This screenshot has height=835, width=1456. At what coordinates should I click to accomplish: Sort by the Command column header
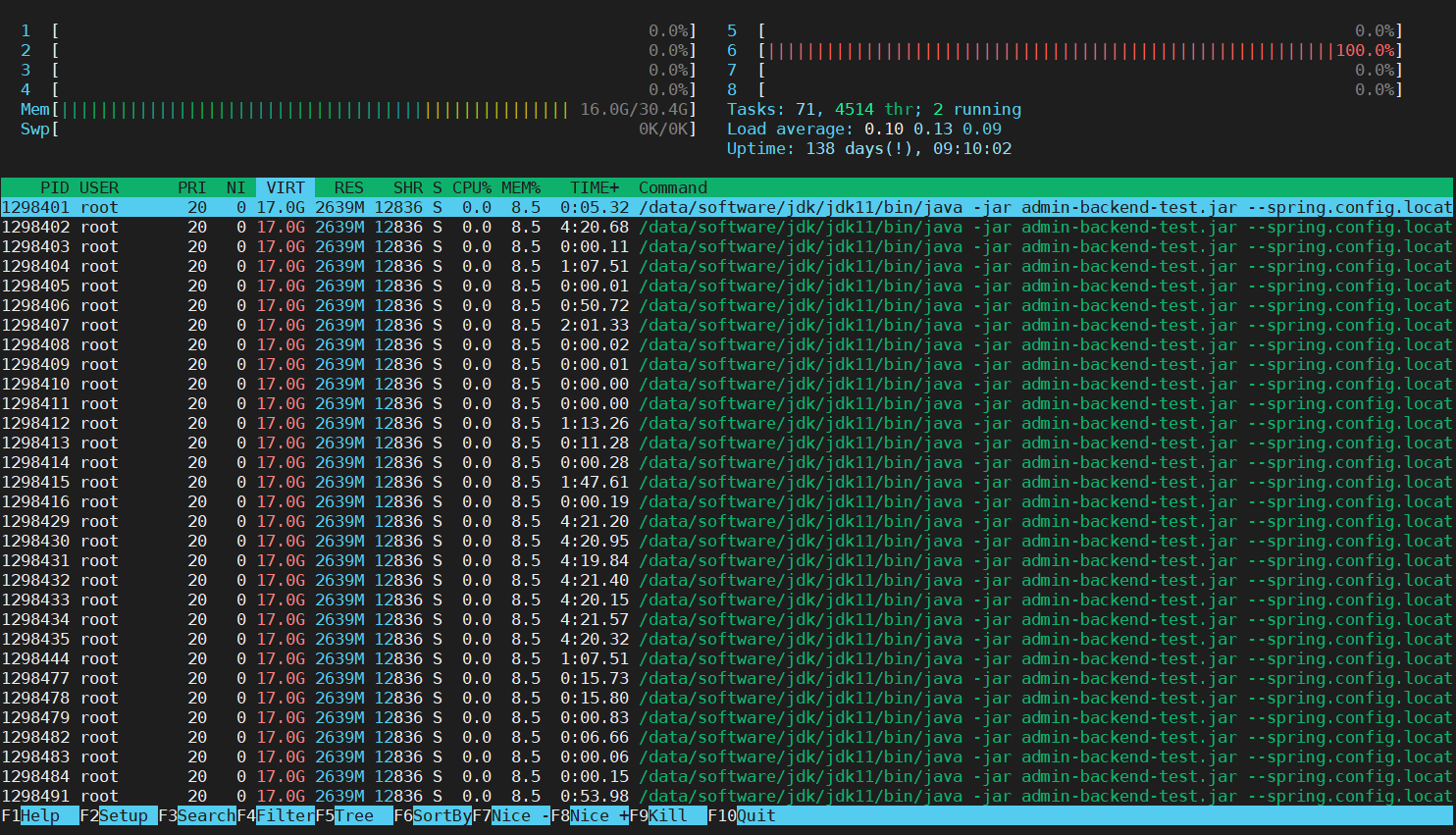pyautogui.click(x=672, y=187)
